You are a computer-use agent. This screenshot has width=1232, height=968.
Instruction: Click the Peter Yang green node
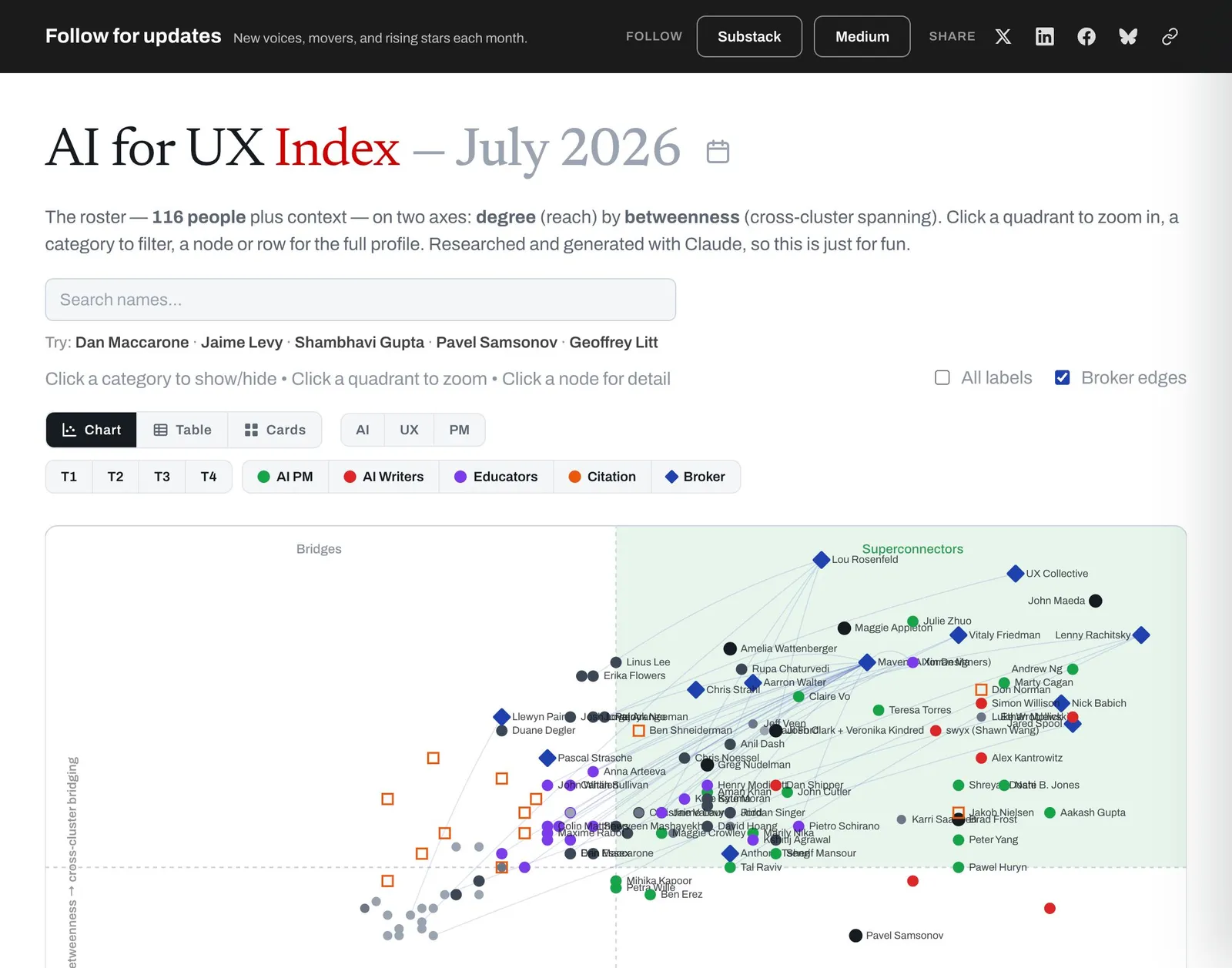pos(959,840)
